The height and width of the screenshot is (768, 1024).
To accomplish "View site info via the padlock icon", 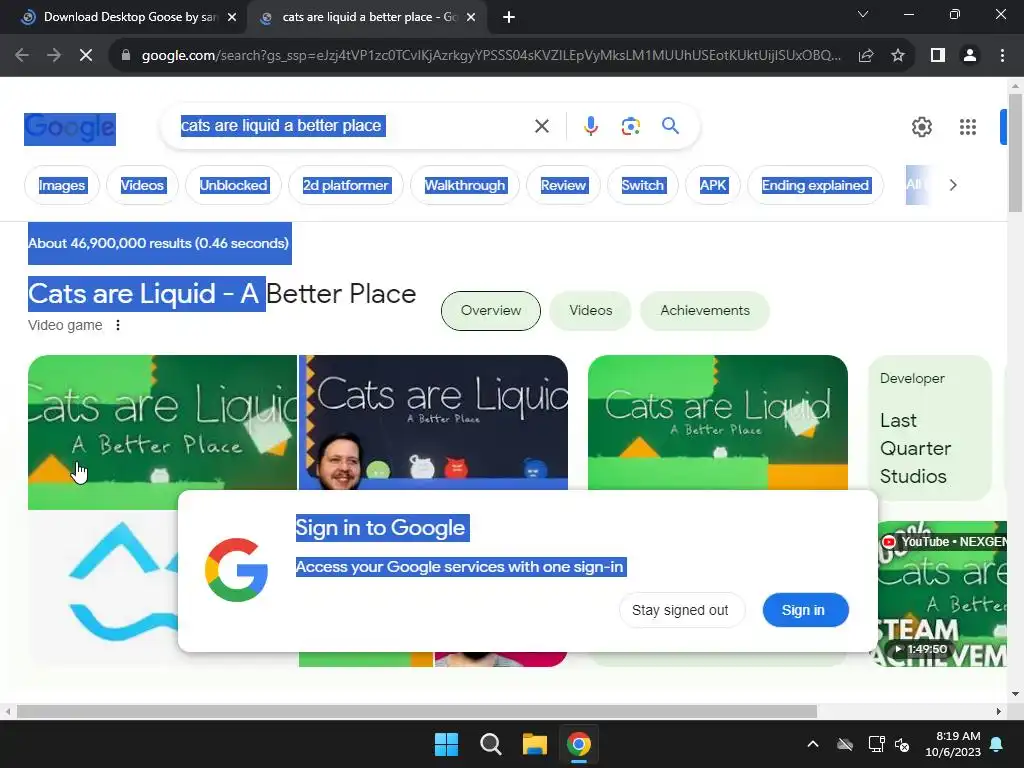I will tap(126, 56).
